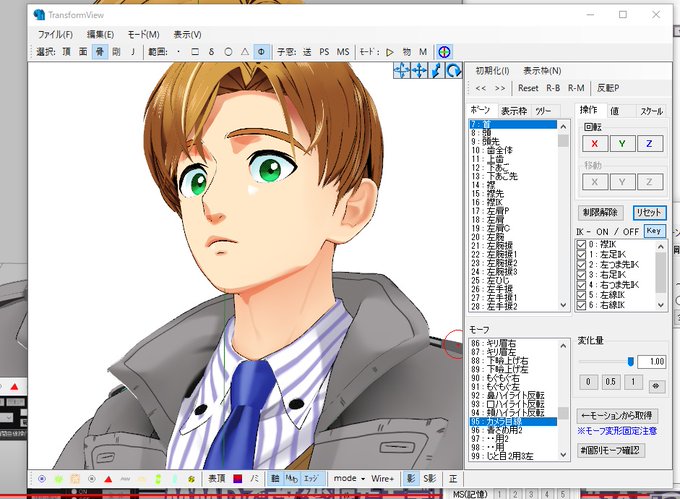680x499 pixels.
Task: Choose the circle range selection tool
Action: (228, 52)
